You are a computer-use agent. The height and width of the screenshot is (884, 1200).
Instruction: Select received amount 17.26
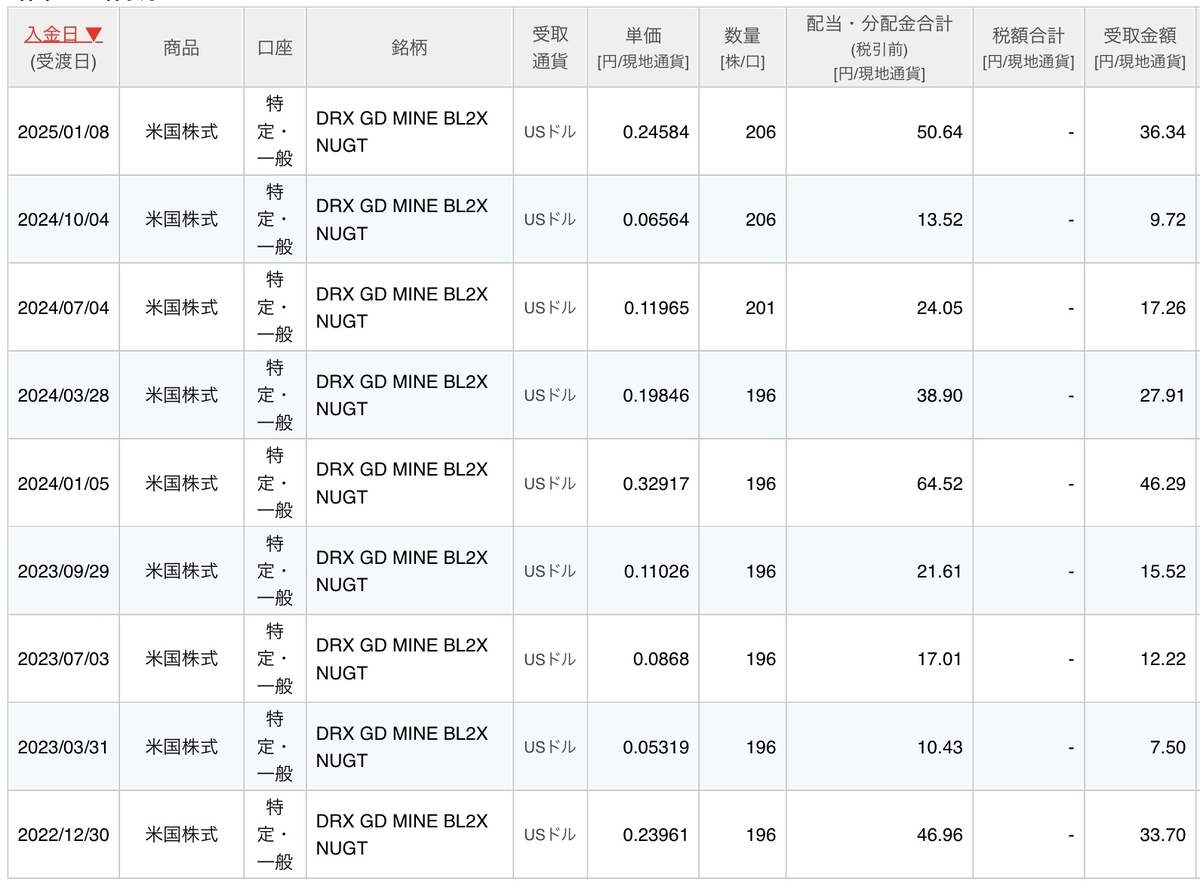1162,308
